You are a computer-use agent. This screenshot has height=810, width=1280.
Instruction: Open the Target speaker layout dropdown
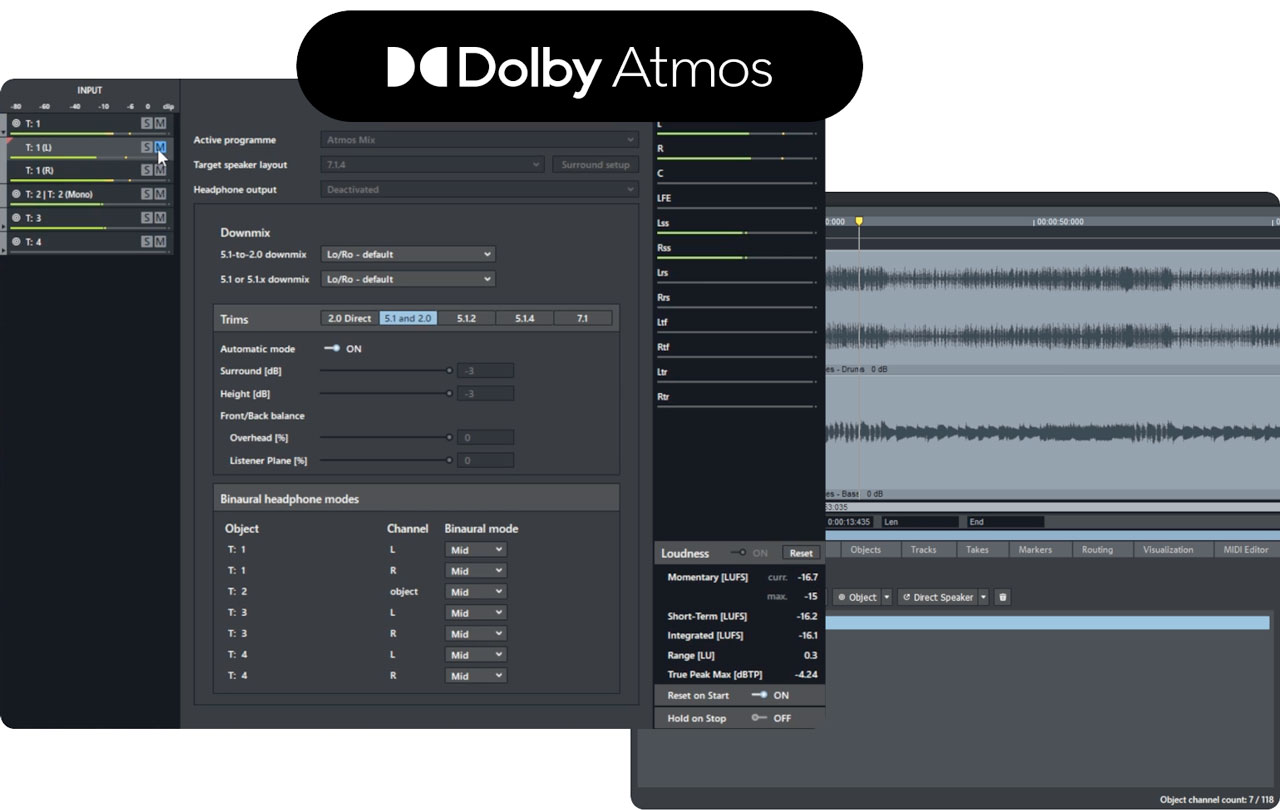(433, 165)
